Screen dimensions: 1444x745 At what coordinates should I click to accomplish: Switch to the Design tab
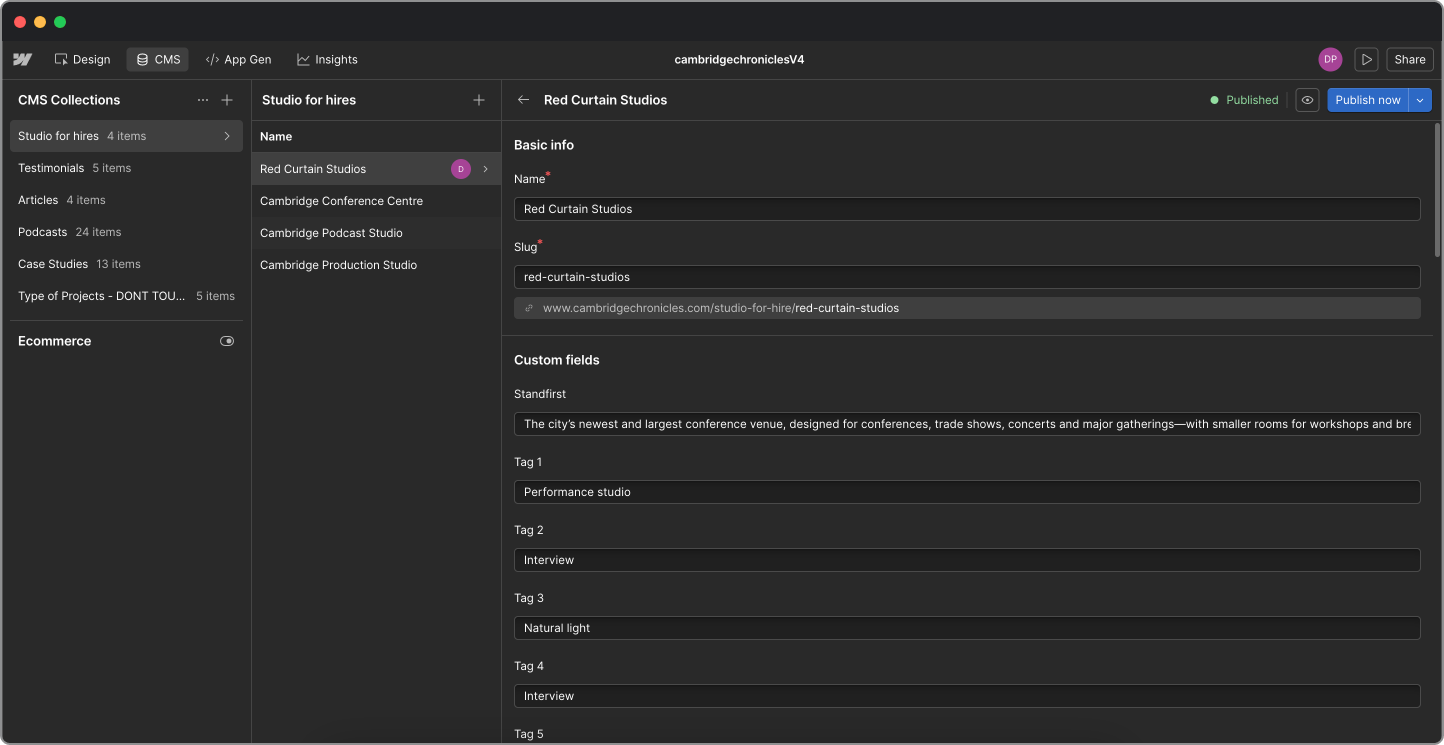point(82,60)
